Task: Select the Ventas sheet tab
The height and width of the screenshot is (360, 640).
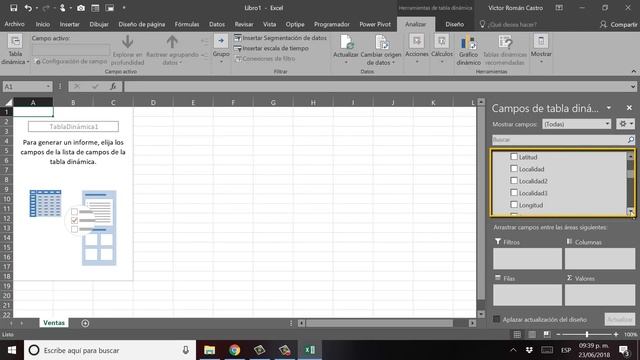Action: click(x=54, y=323)
